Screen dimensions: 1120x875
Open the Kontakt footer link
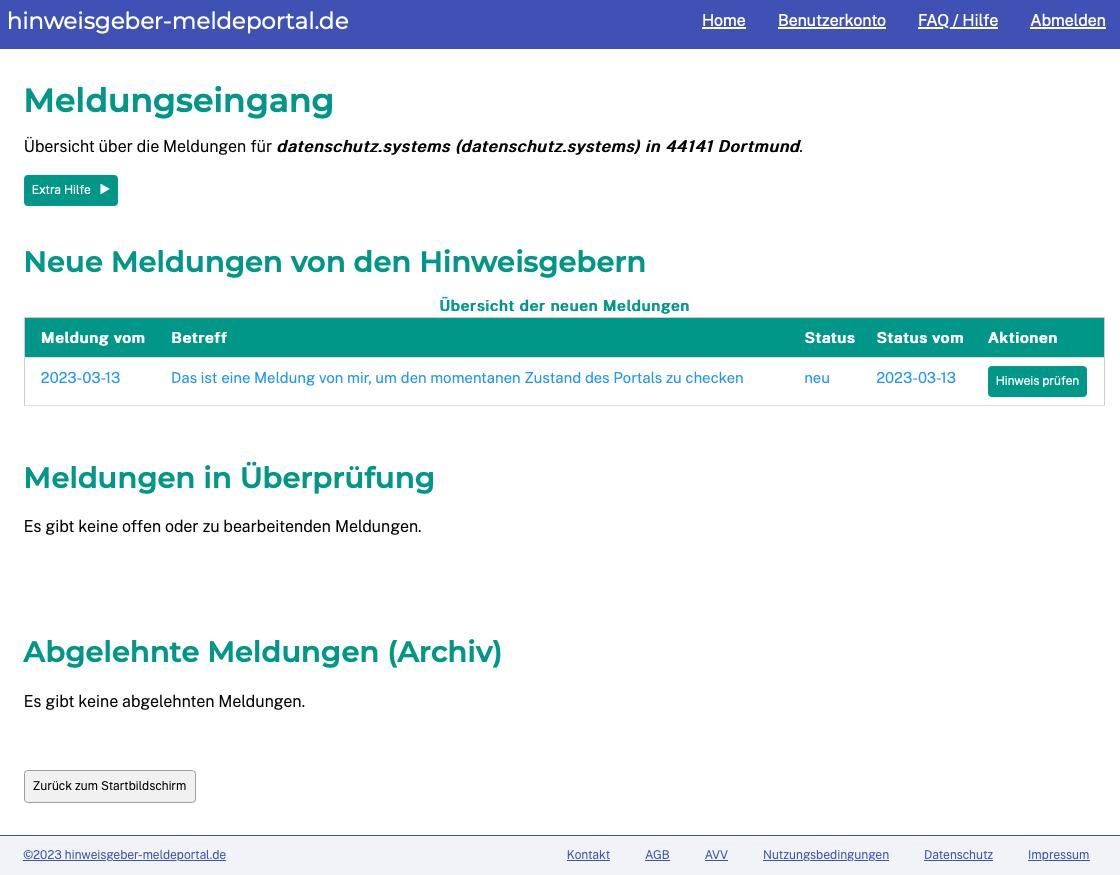coord(588,855)
